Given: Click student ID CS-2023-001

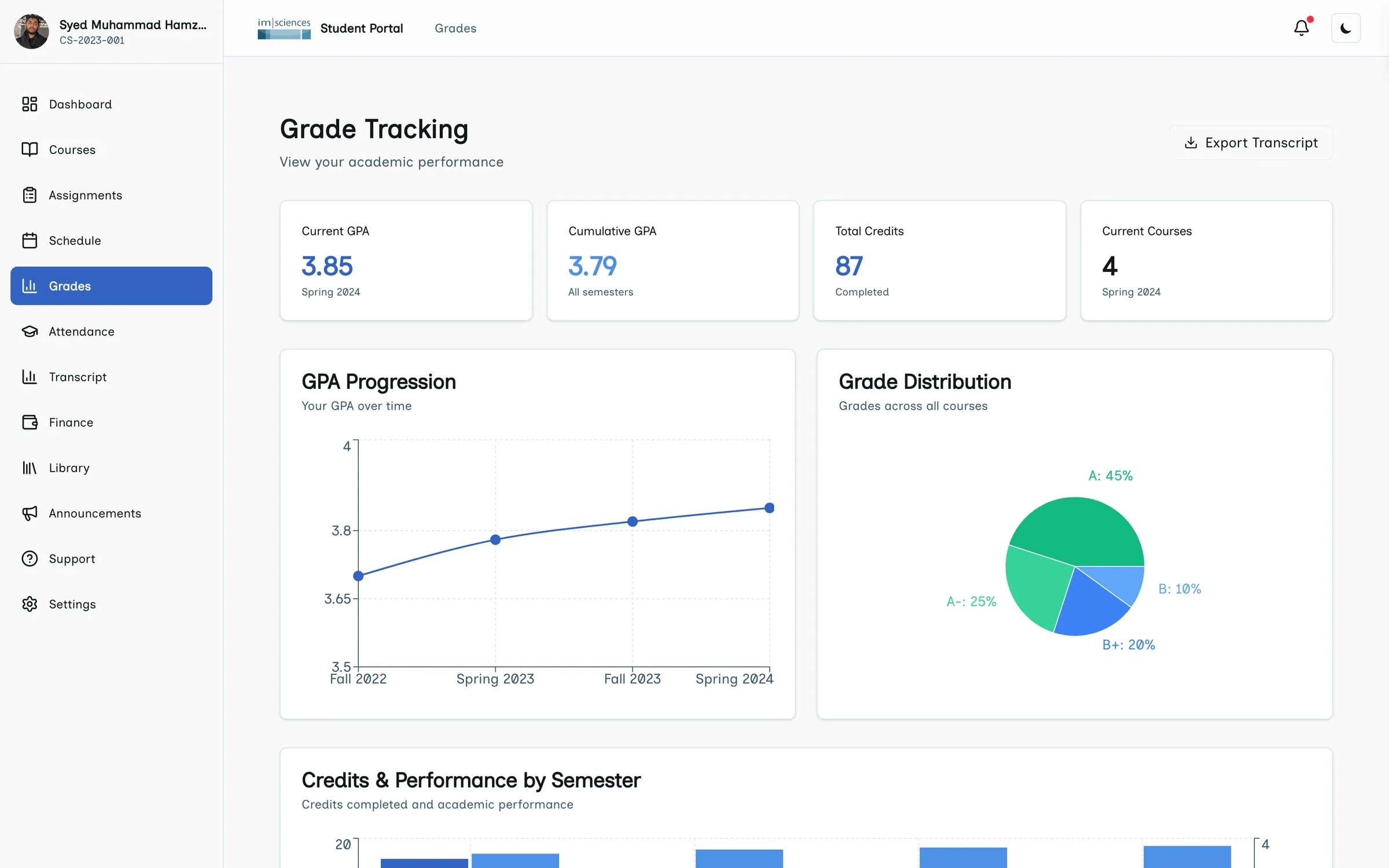Looking at the screenshot, I should pos(92,41).
